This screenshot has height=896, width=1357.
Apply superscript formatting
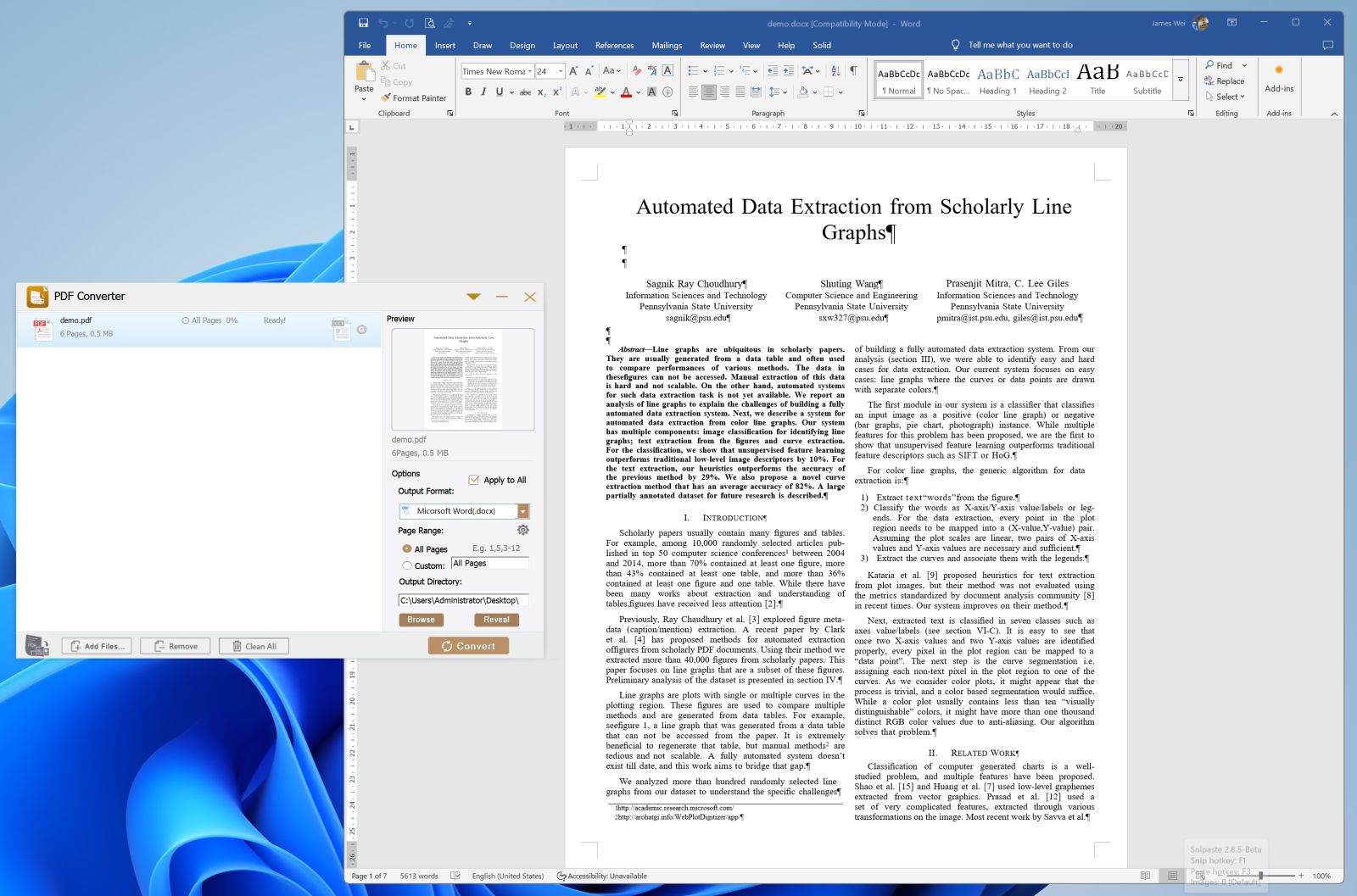[557, 92]
